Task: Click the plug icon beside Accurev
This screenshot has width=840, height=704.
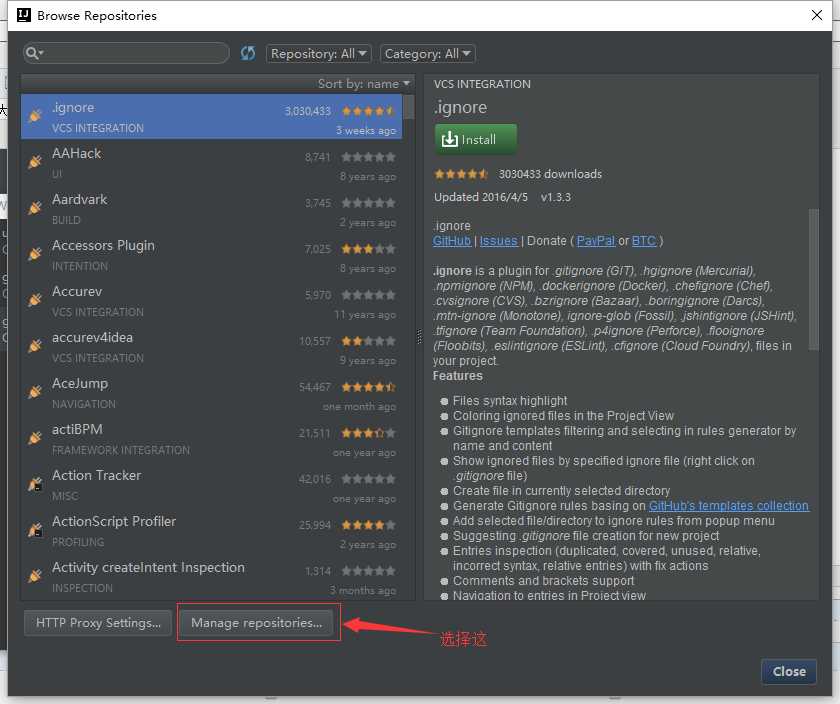Action: [x=35, y=299]
